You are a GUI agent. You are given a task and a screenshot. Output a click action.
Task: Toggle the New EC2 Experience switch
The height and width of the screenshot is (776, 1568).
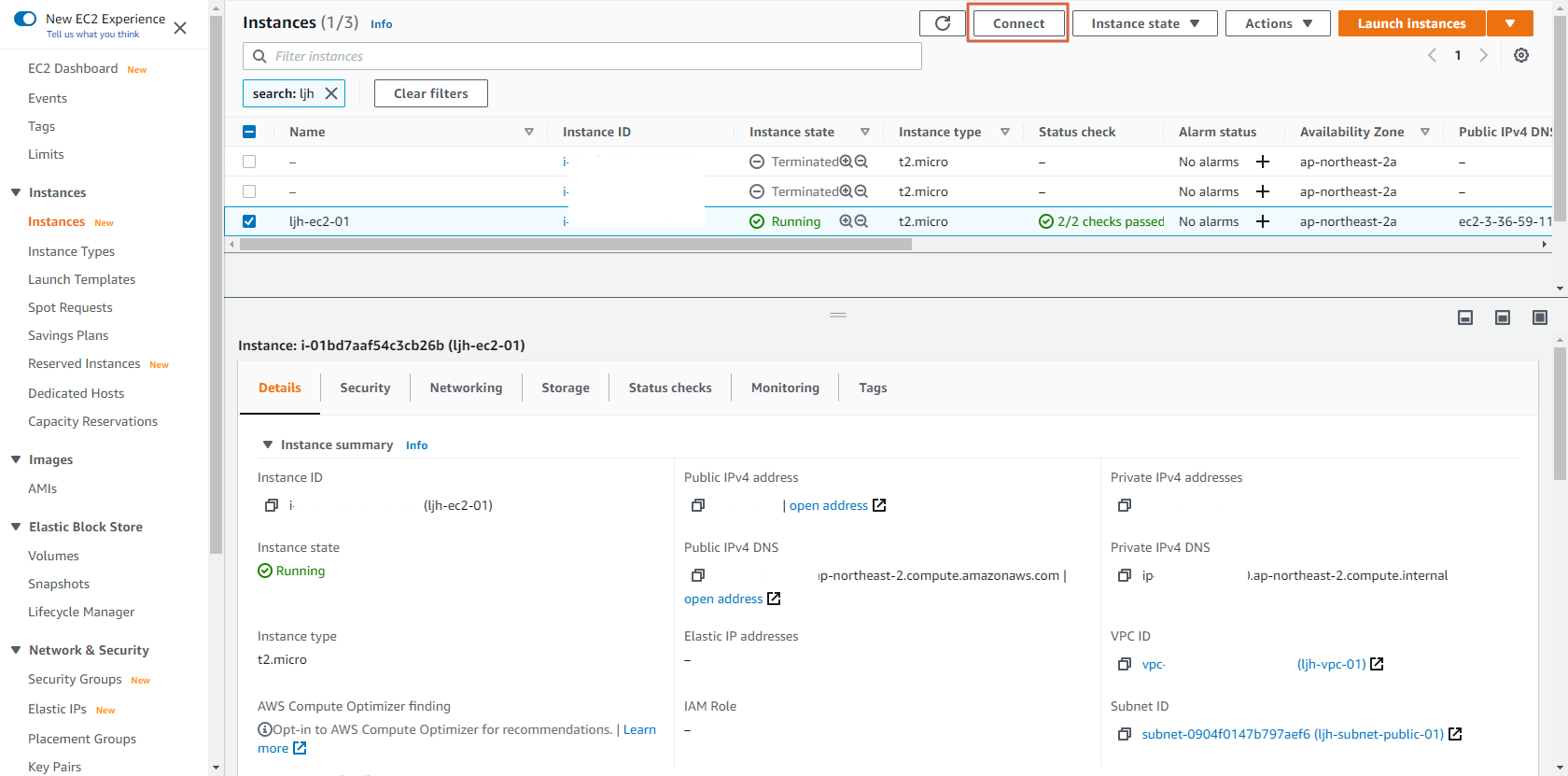pyautogui.click(x=25, y=19)
